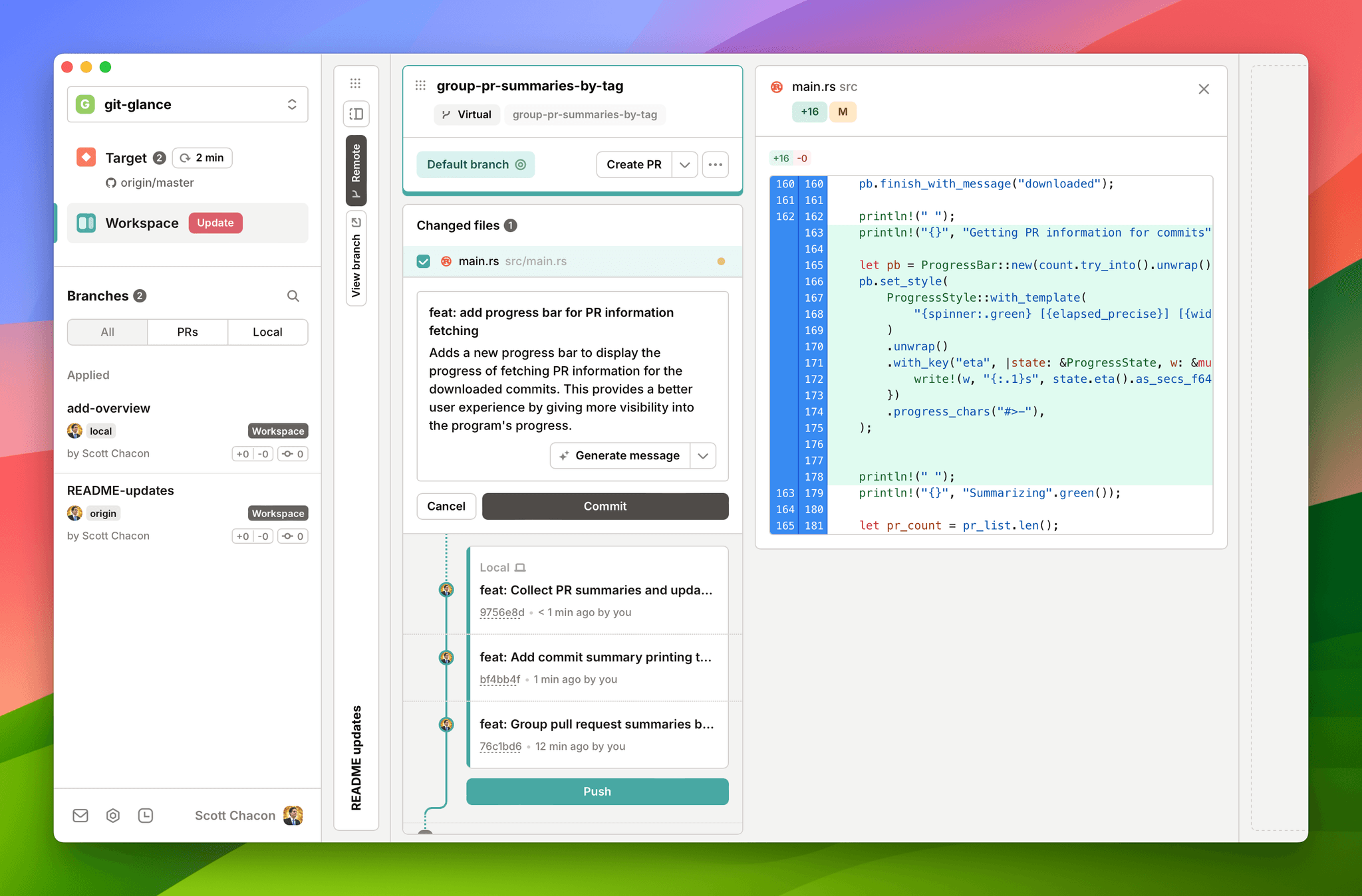Screen dimensions: 1362x896
Task: Click the yellow diff status dot on main.rs
Action: pos(721,261)
